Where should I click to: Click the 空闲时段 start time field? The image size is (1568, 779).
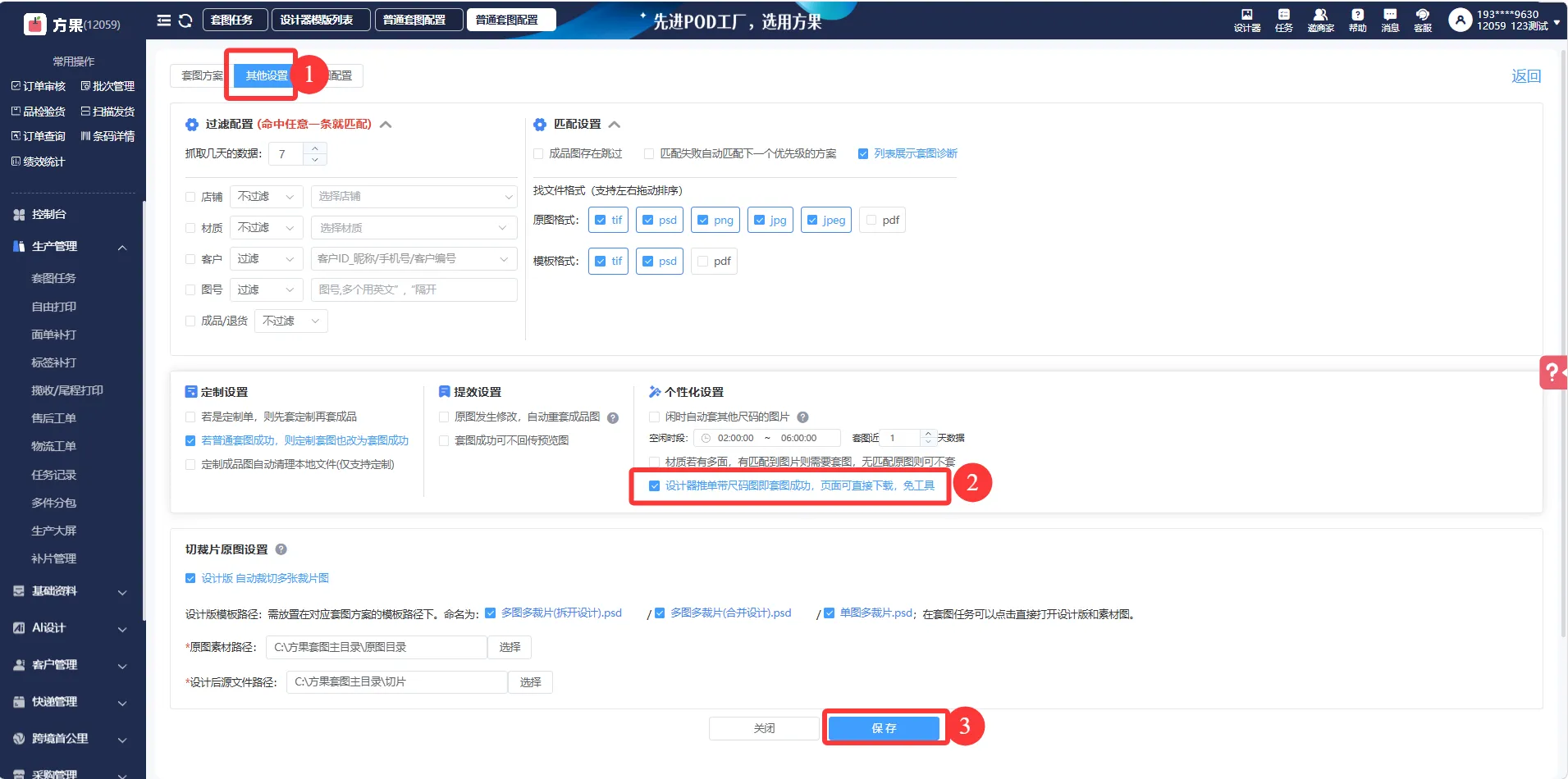point(735,438)
